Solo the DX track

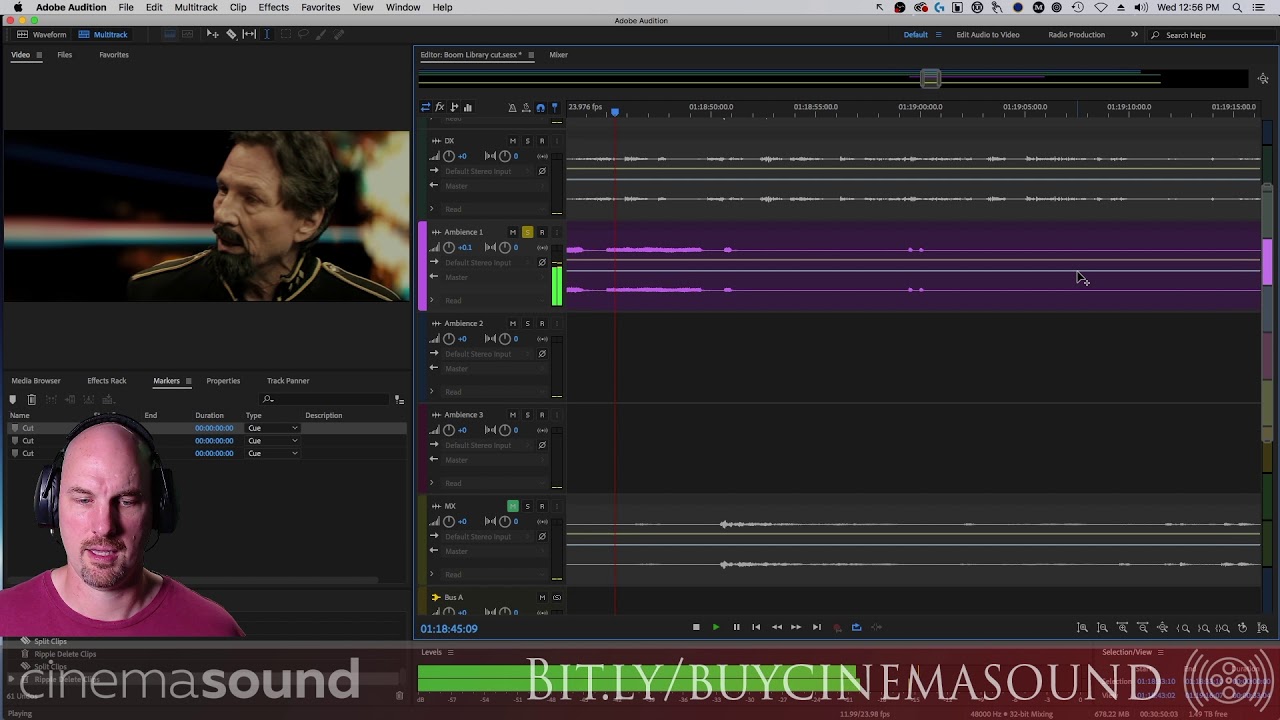click(x=527, y=141)
